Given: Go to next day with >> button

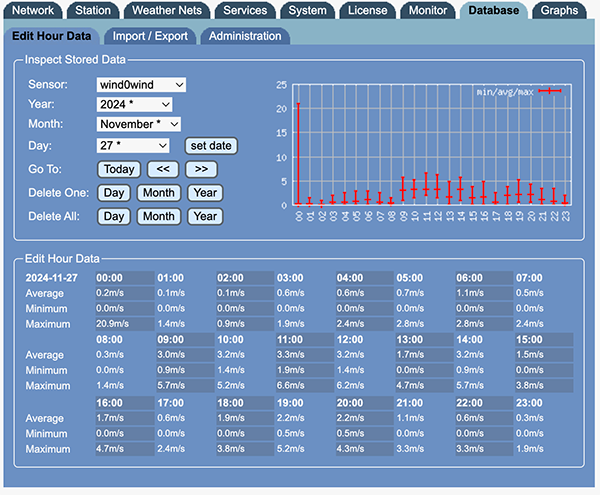Looking at the screenshot, I should coord(201,169).
